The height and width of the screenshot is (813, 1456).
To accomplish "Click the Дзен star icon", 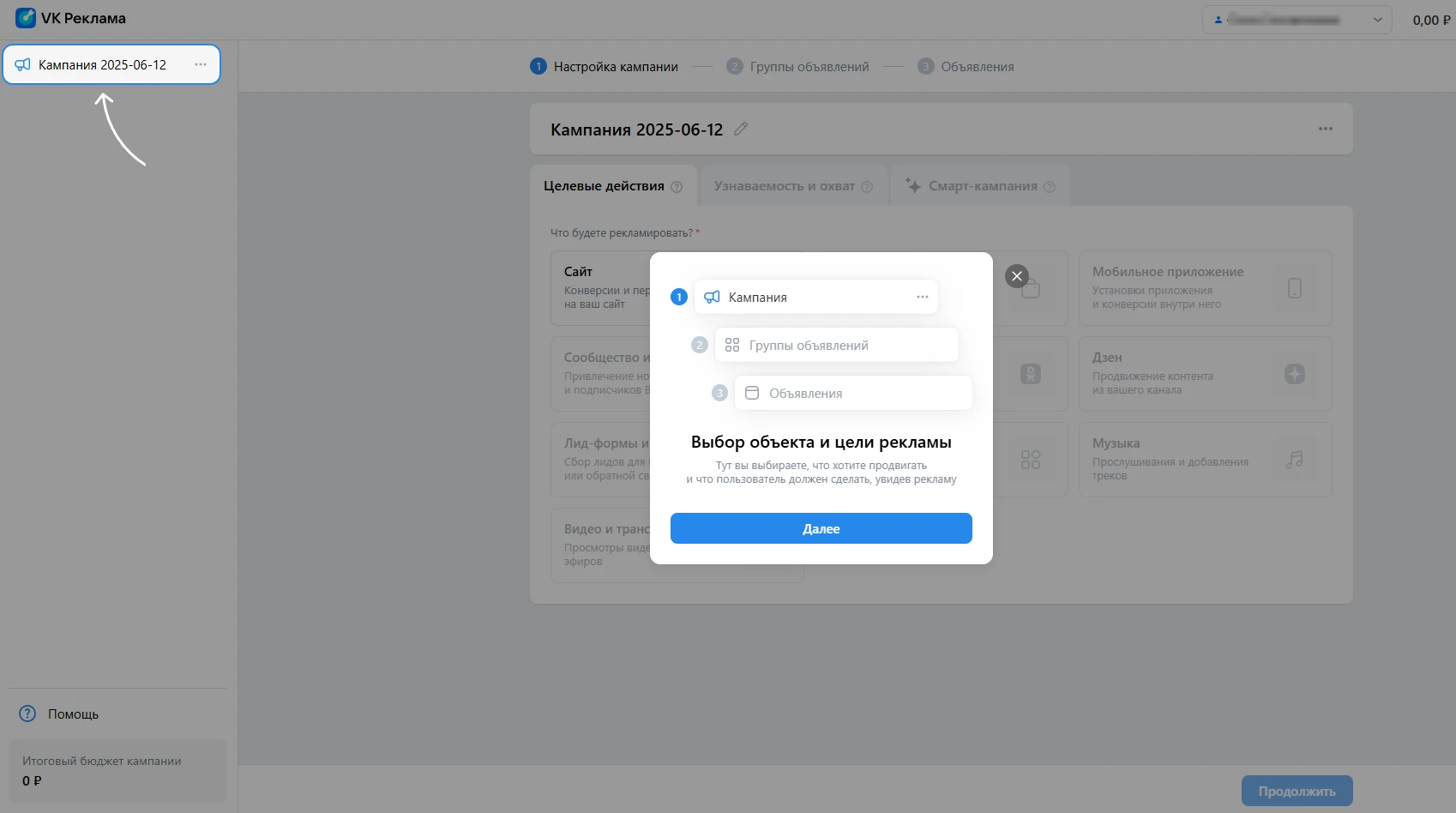I will (x=1294, y=374).
